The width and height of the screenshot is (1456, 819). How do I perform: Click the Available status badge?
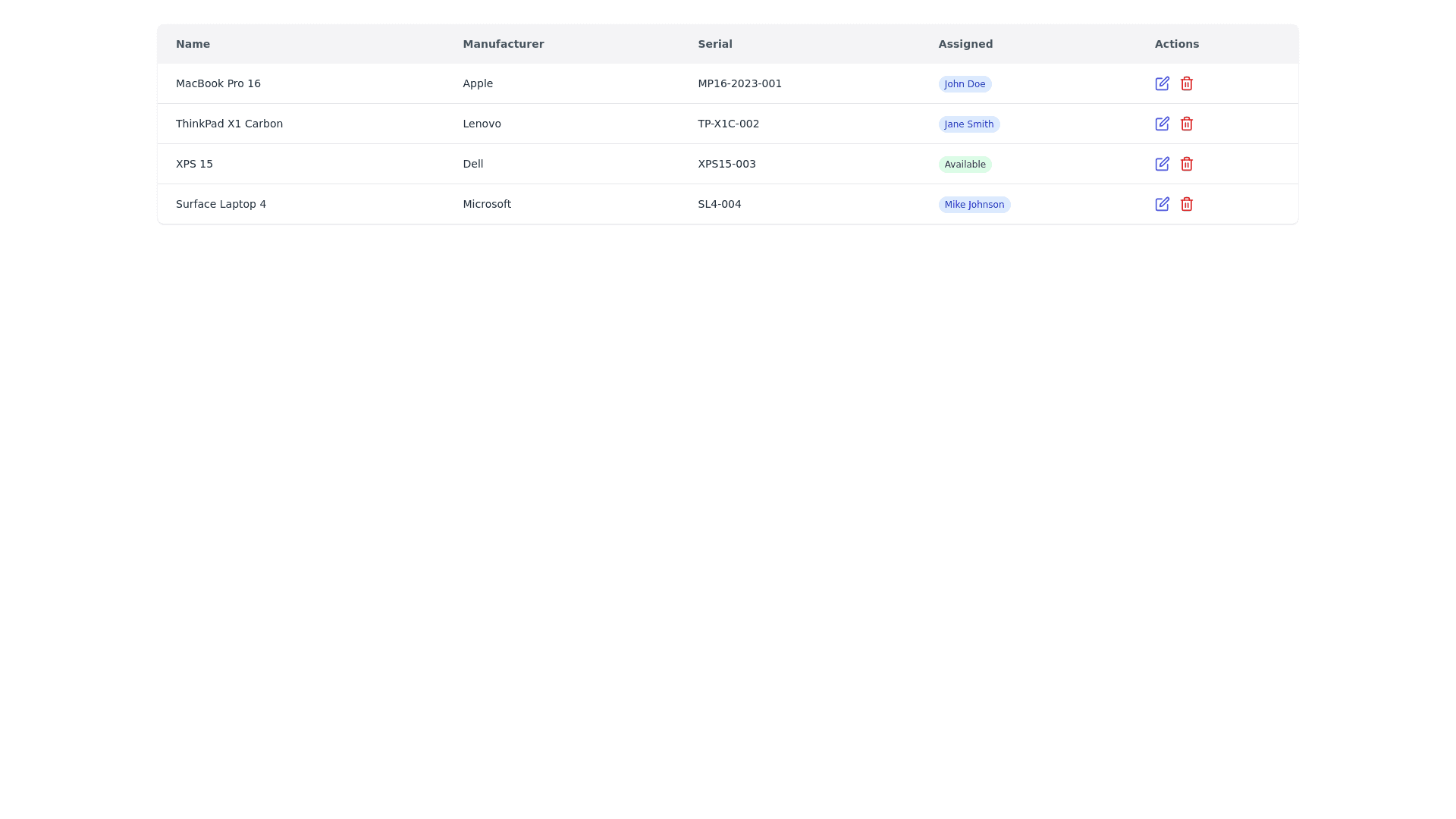pyautogui.click(x=965, y=165)
